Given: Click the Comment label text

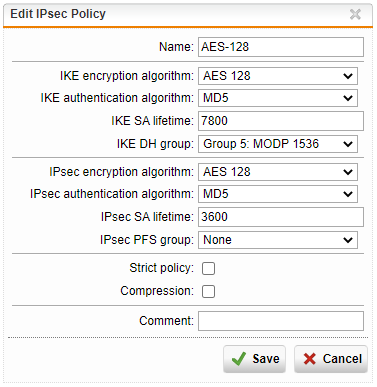Looking at the screenshot, I should (x=166, y=321).
